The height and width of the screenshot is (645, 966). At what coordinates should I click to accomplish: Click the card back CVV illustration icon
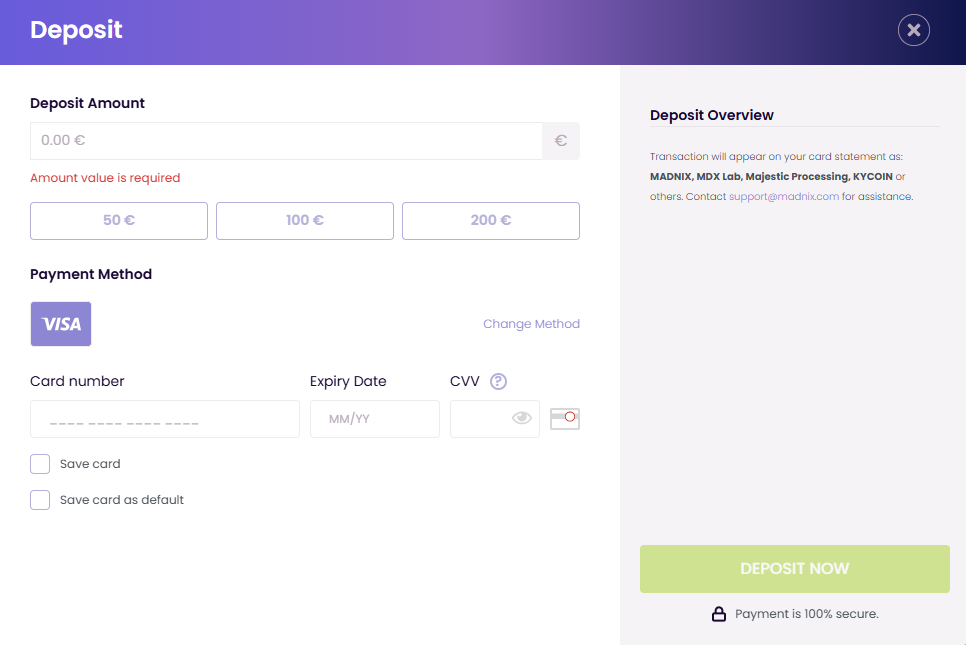(x=565, y=418)
